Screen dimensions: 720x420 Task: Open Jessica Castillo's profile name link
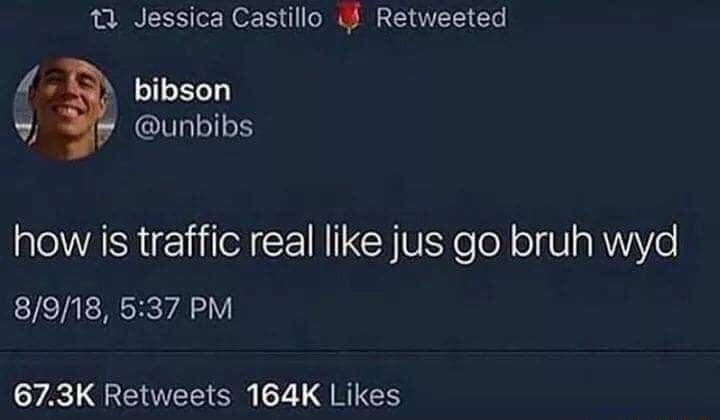click(x=228, y=18)
